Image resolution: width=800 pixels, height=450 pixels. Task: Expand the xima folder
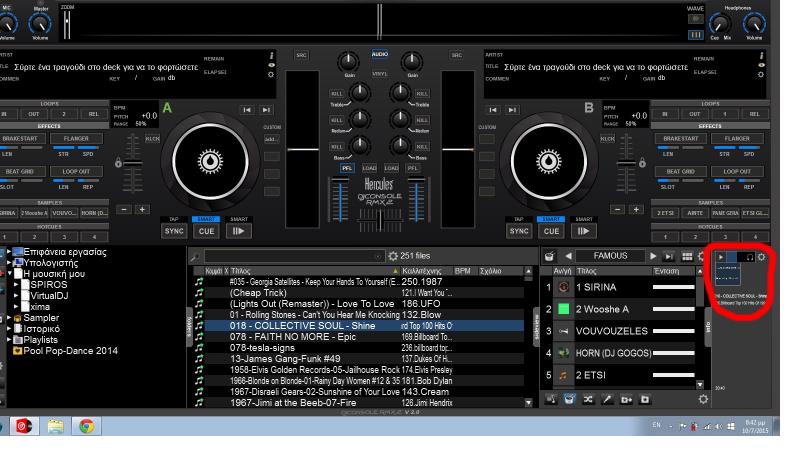point(16,307)
